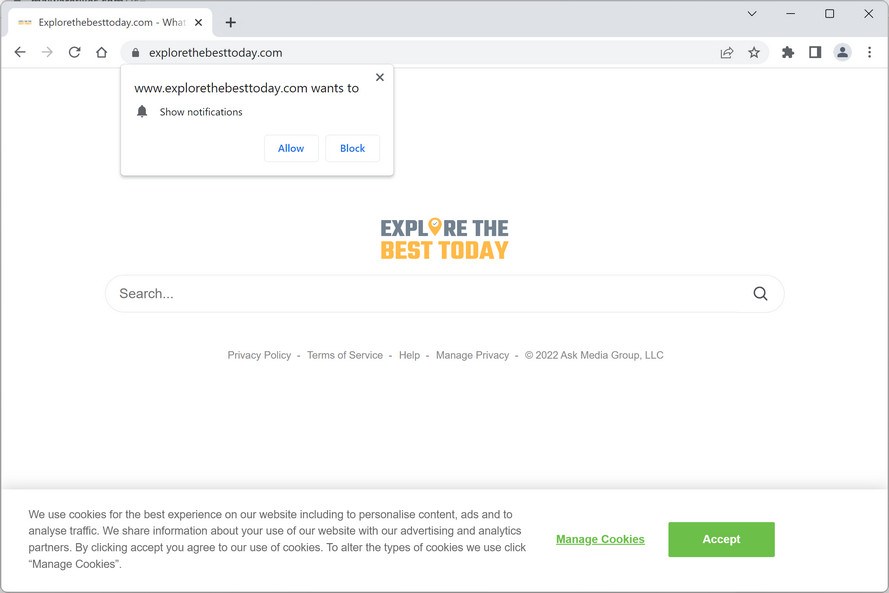The image size is (889, 593).
Task: Open the browser home page icon
Action: [x=101, y=52]
